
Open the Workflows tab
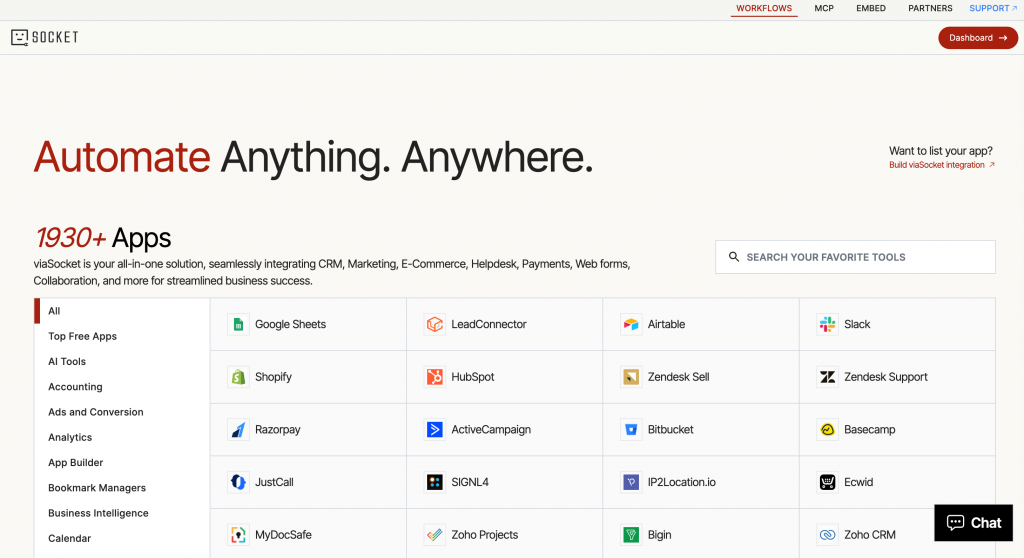coord(764,8)
